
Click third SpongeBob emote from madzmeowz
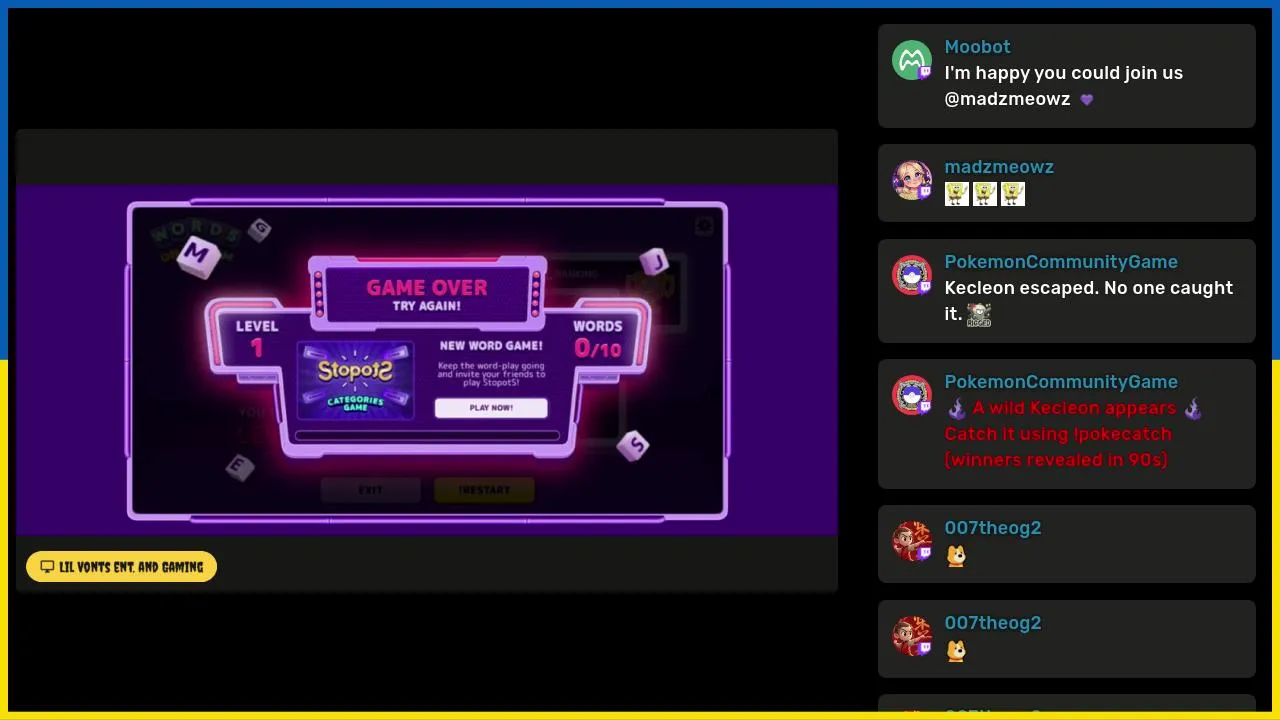pos(1013,194)
